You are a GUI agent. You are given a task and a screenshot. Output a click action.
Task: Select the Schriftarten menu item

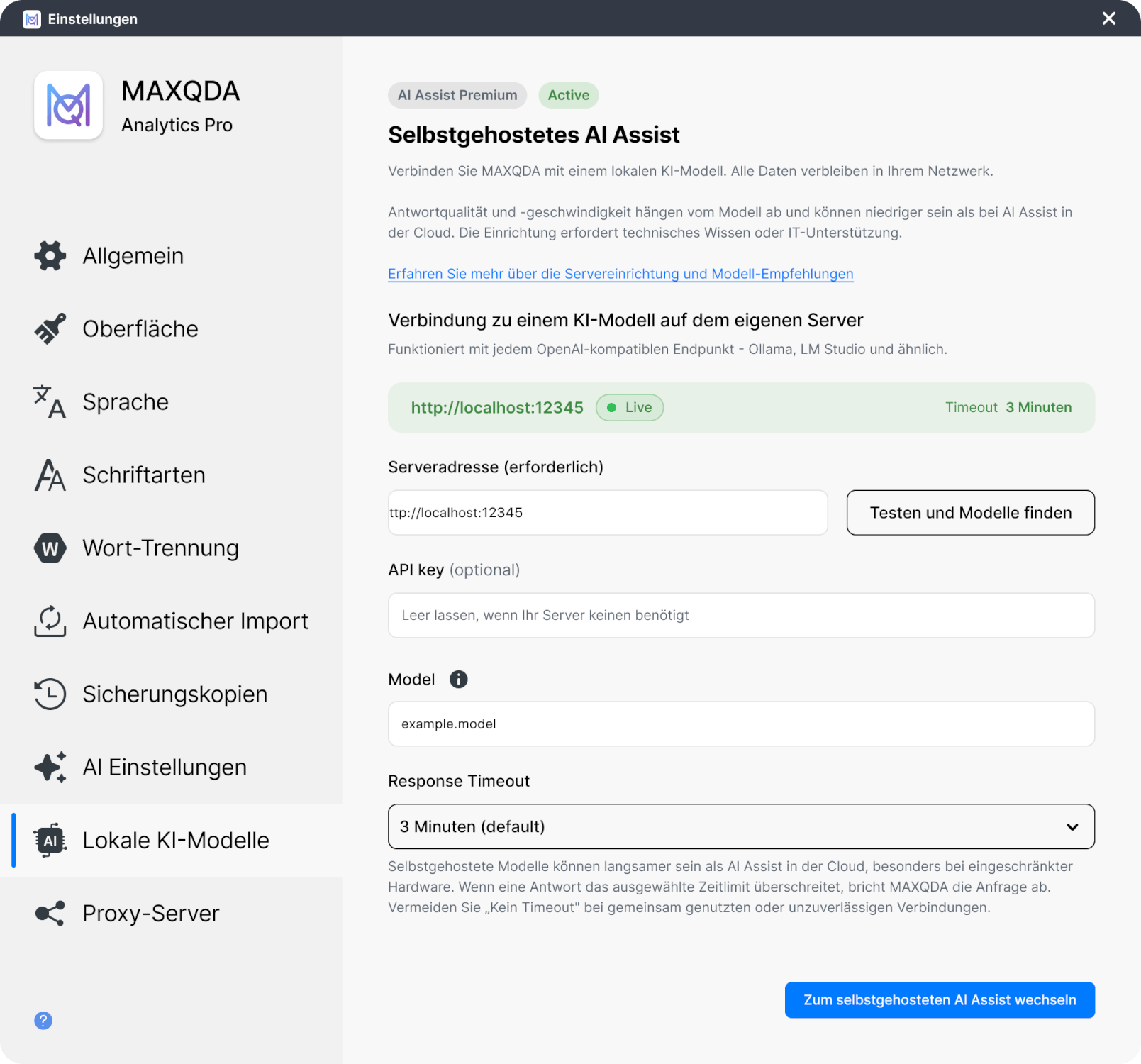click(x=171, y=475)
